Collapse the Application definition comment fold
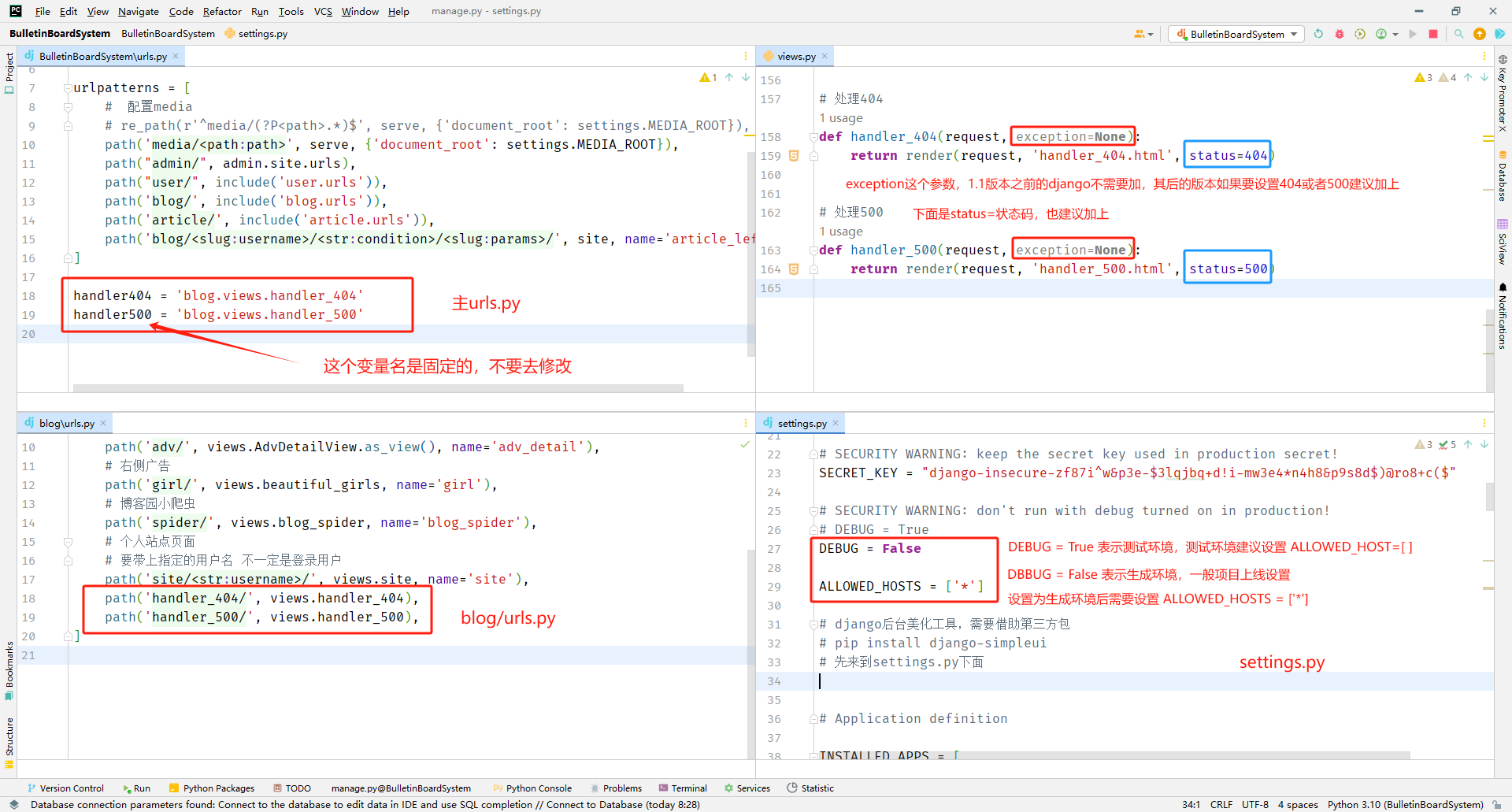1512x812 pixels. (x=813, y=719)
